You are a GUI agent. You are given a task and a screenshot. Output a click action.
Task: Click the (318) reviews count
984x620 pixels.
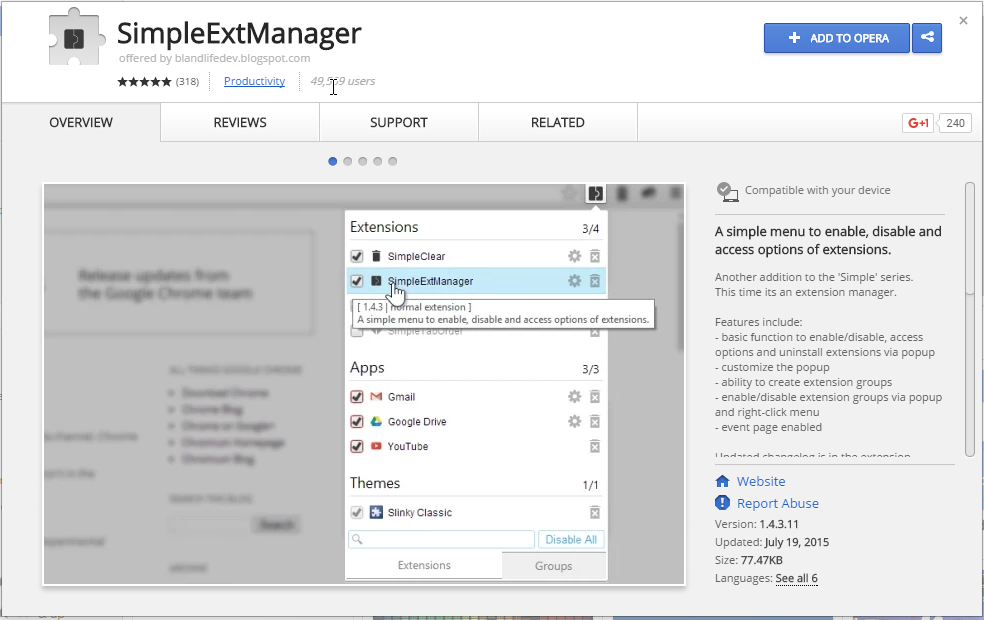pyautogui.click(x=187, y=82)
